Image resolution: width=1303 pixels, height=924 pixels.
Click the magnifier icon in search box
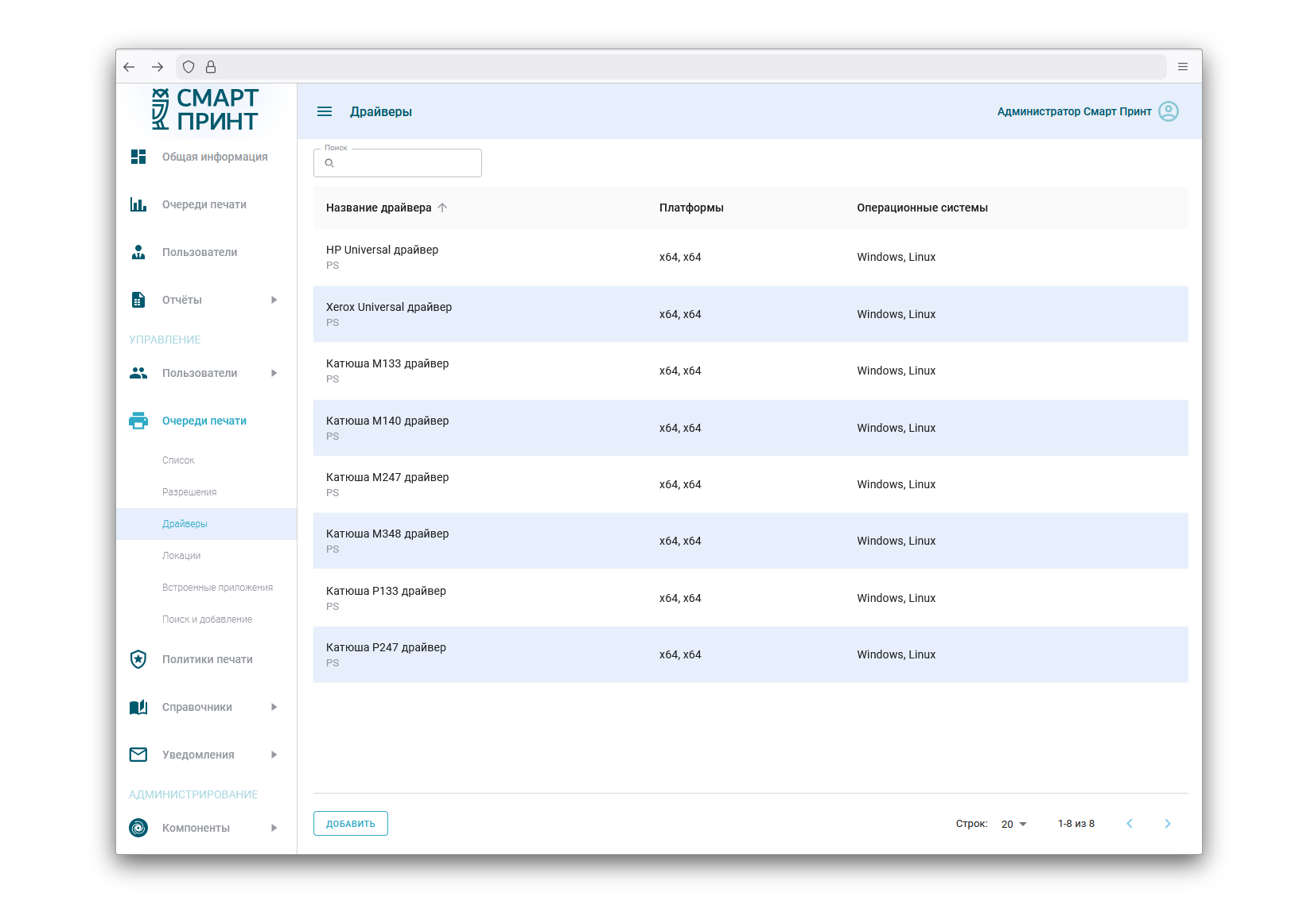coord(329,163)
